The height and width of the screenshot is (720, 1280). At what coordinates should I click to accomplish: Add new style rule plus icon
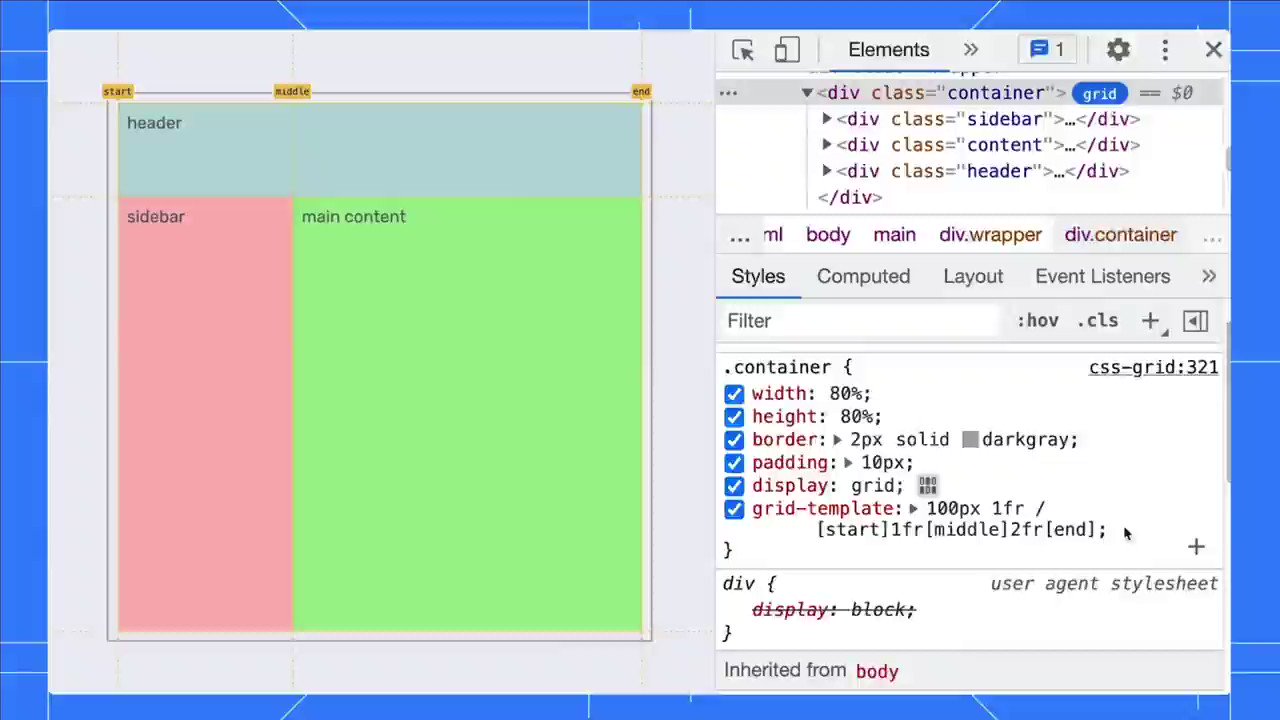1151,321
